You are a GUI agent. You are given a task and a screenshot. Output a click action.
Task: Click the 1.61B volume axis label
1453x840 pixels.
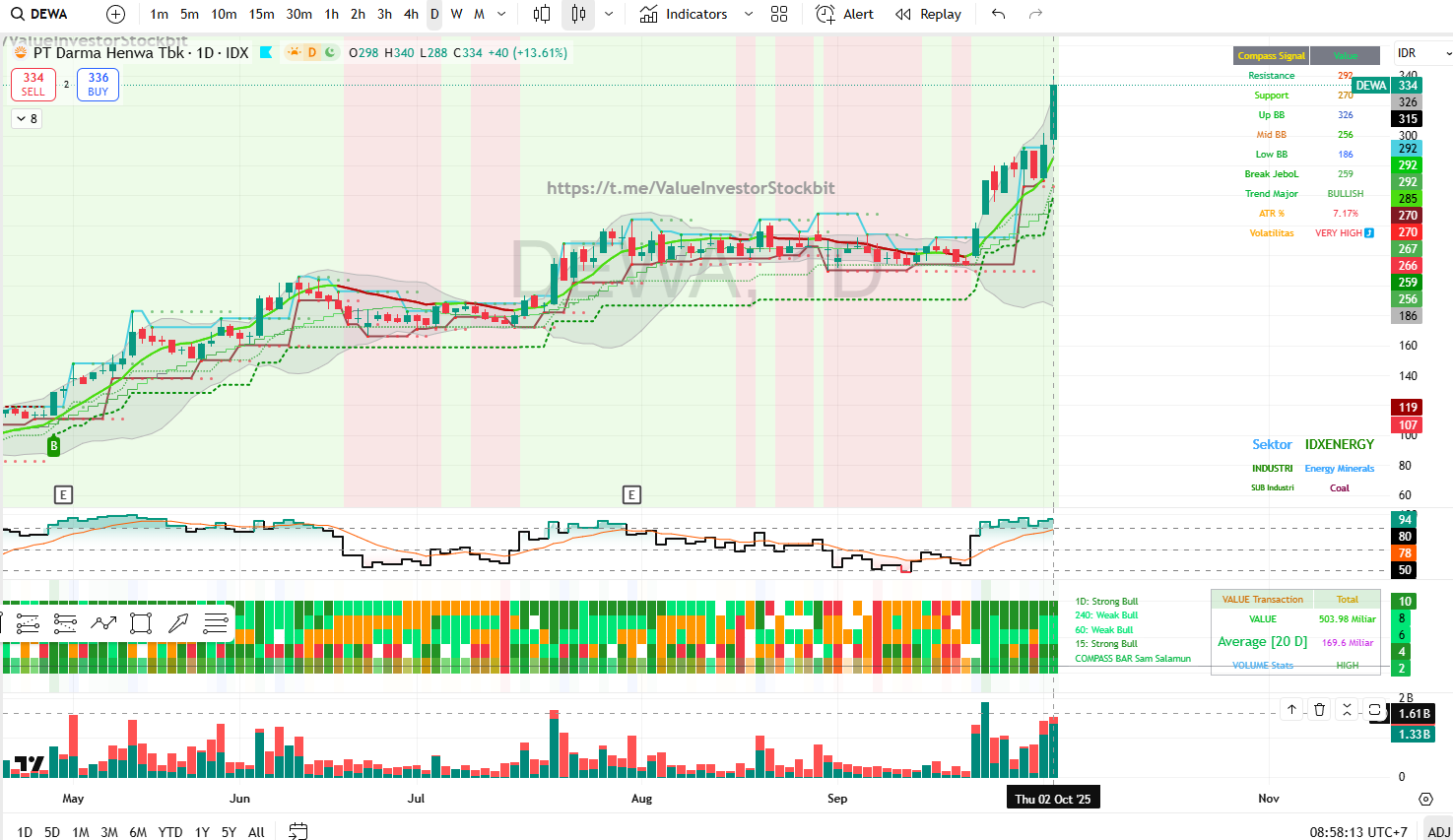click(x=1415, y=714)
